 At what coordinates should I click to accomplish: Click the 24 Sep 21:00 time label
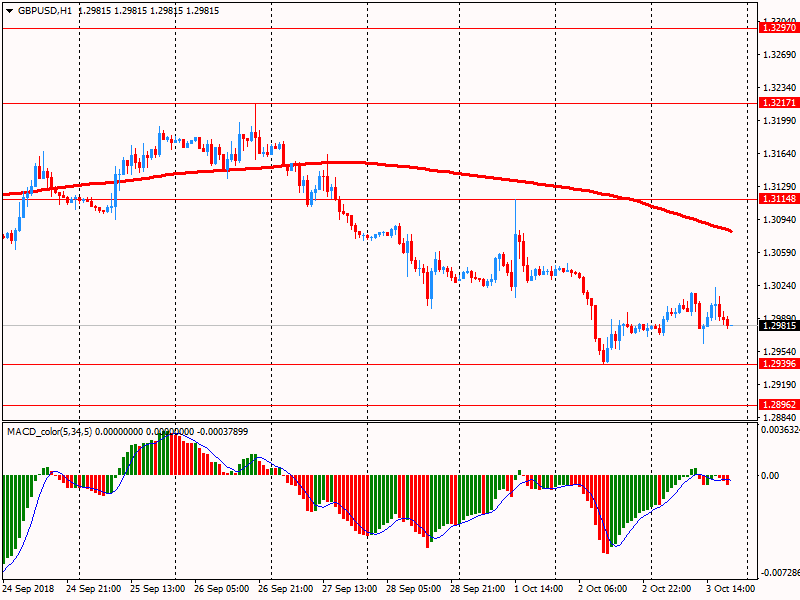[x=94, y=589]
